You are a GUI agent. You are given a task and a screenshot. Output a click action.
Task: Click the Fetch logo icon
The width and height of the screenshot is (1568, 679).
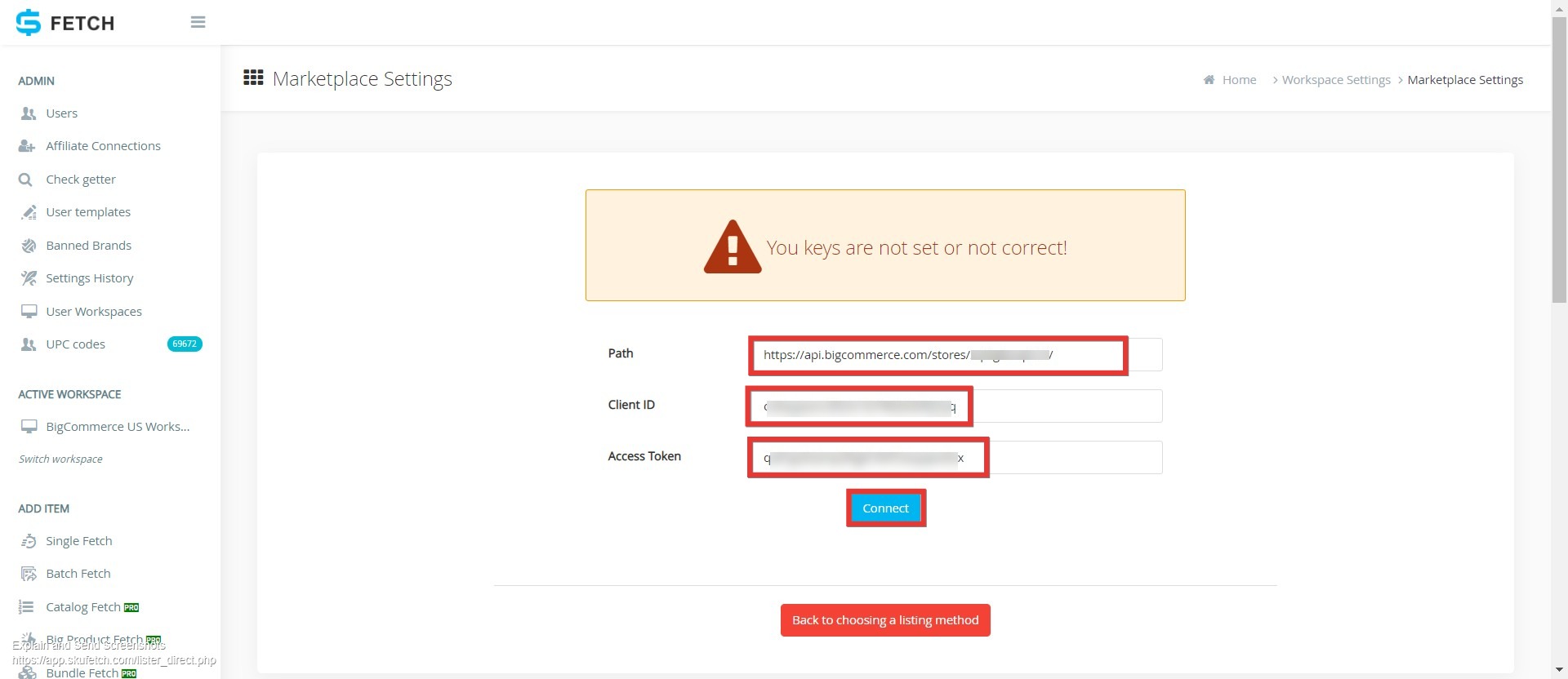29,22
